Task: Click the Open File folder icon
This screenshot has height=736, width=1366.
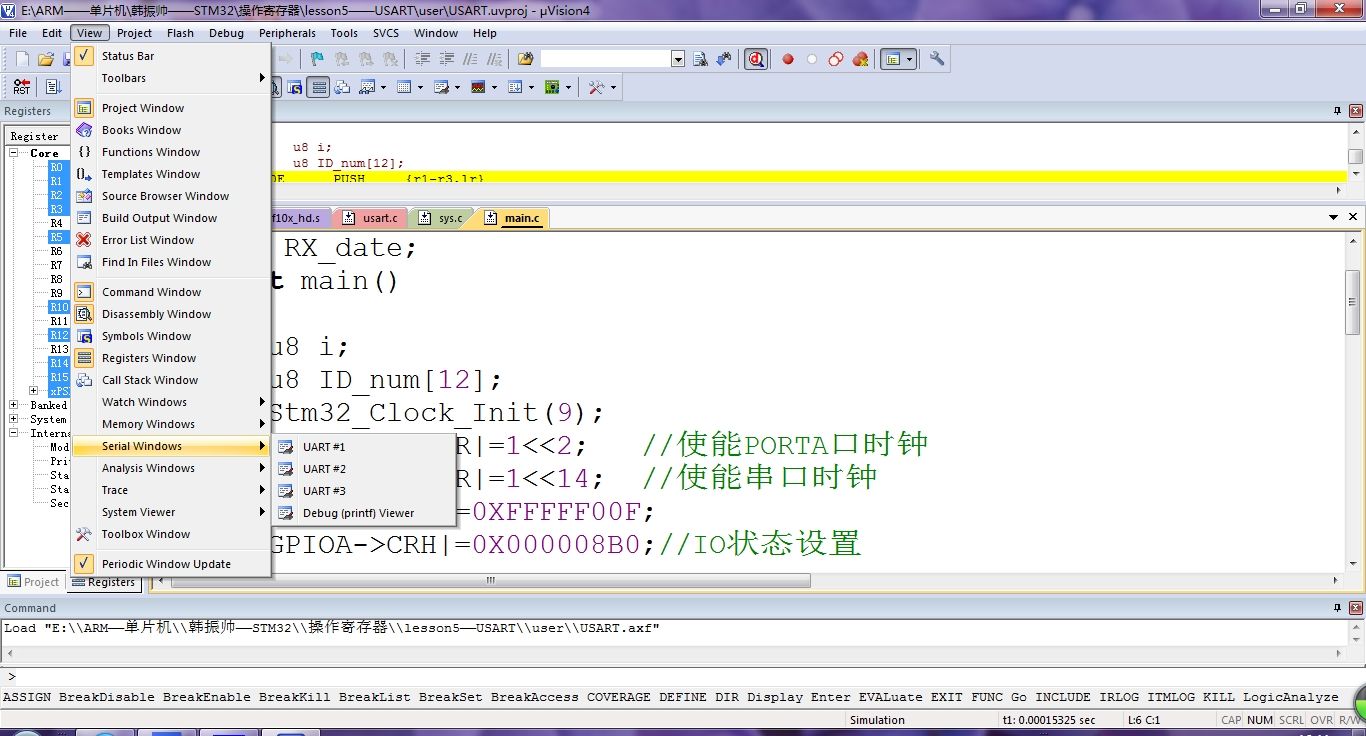Action: [46, 59]
